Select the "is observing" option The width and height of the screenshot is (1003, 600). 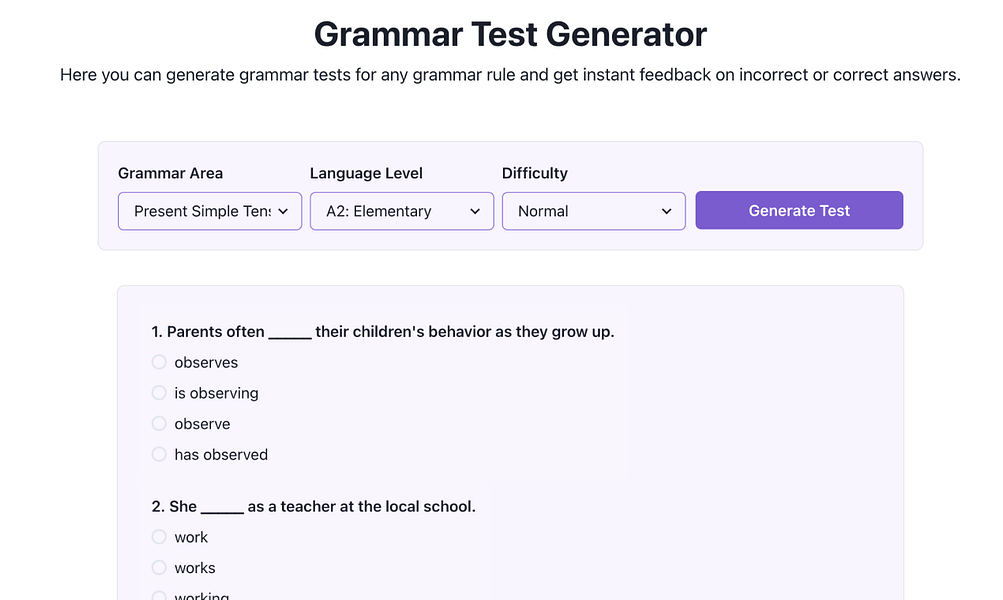[159, 393]
